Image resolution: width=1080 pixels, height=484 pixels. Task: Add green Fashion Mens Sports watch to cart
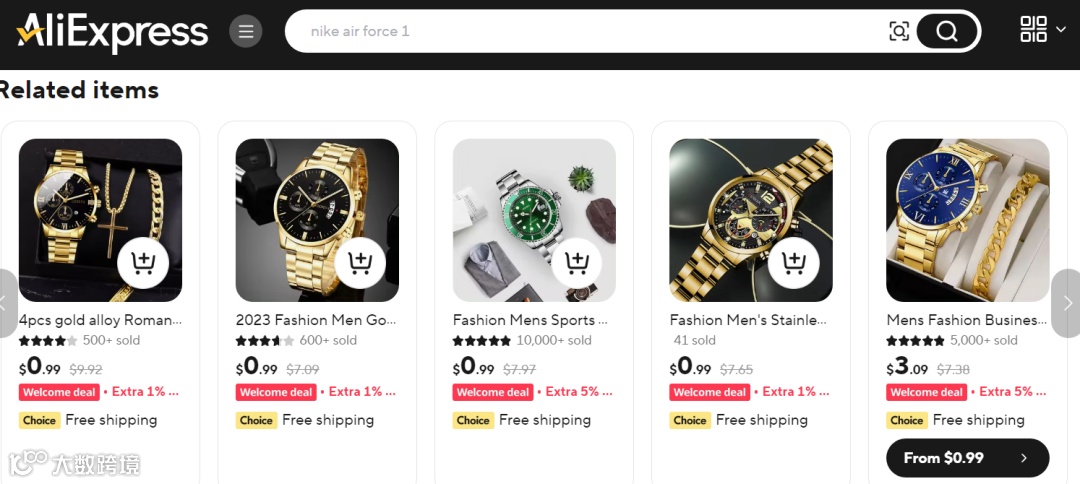click(x=577, y=263)
